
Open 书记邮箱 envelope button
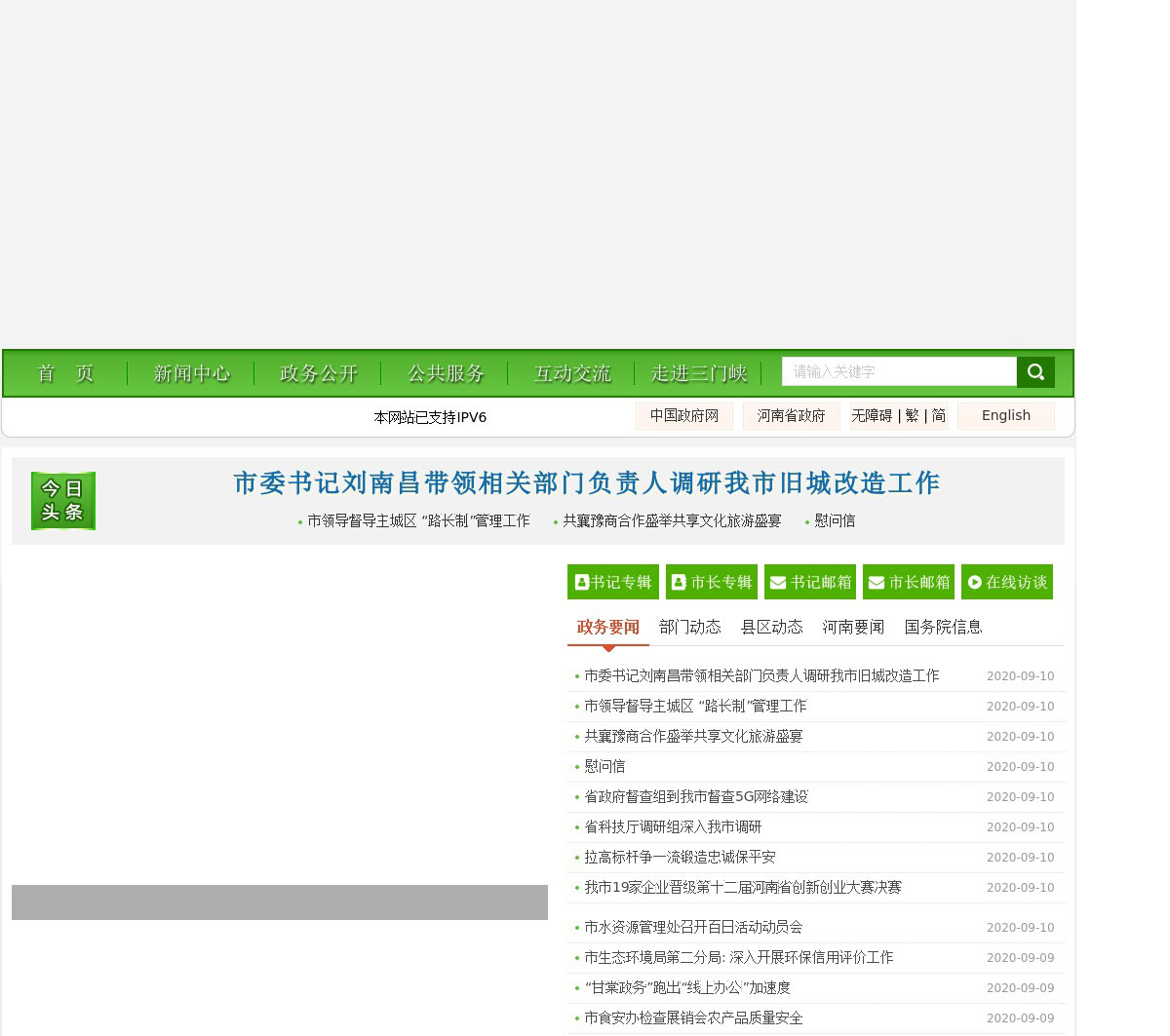(810, 582)
